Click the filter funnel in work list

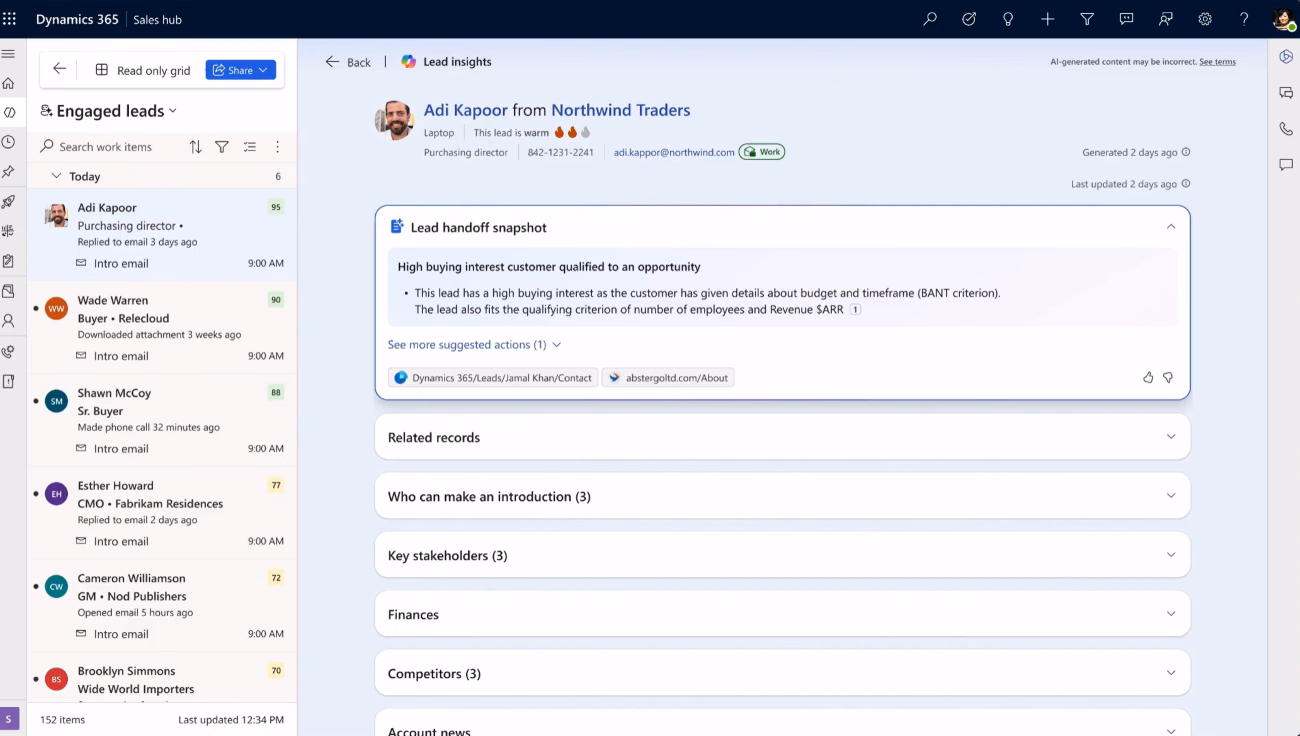[222, 147]
